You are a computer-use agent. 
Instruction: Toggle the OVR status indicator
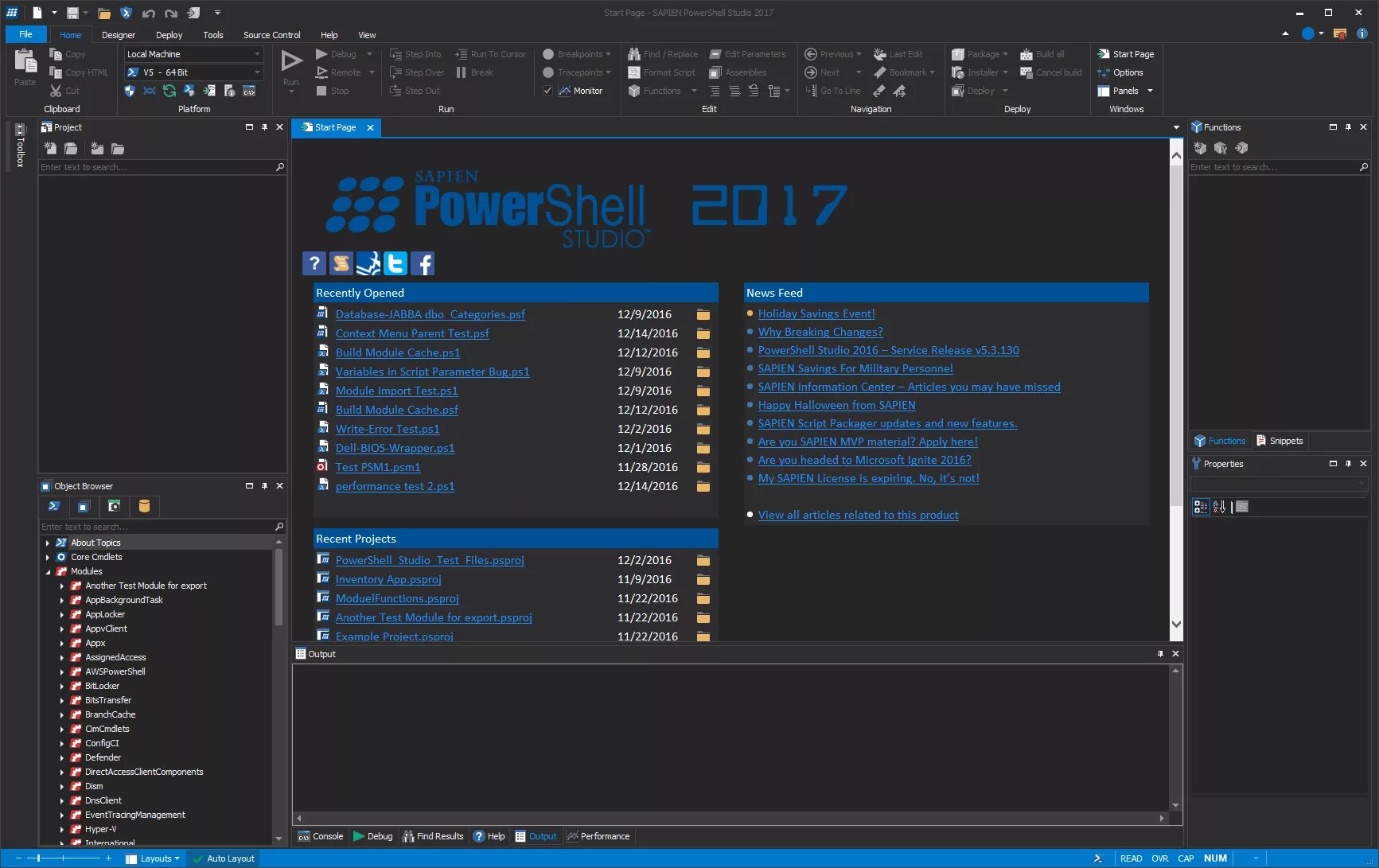point(1160,858)
